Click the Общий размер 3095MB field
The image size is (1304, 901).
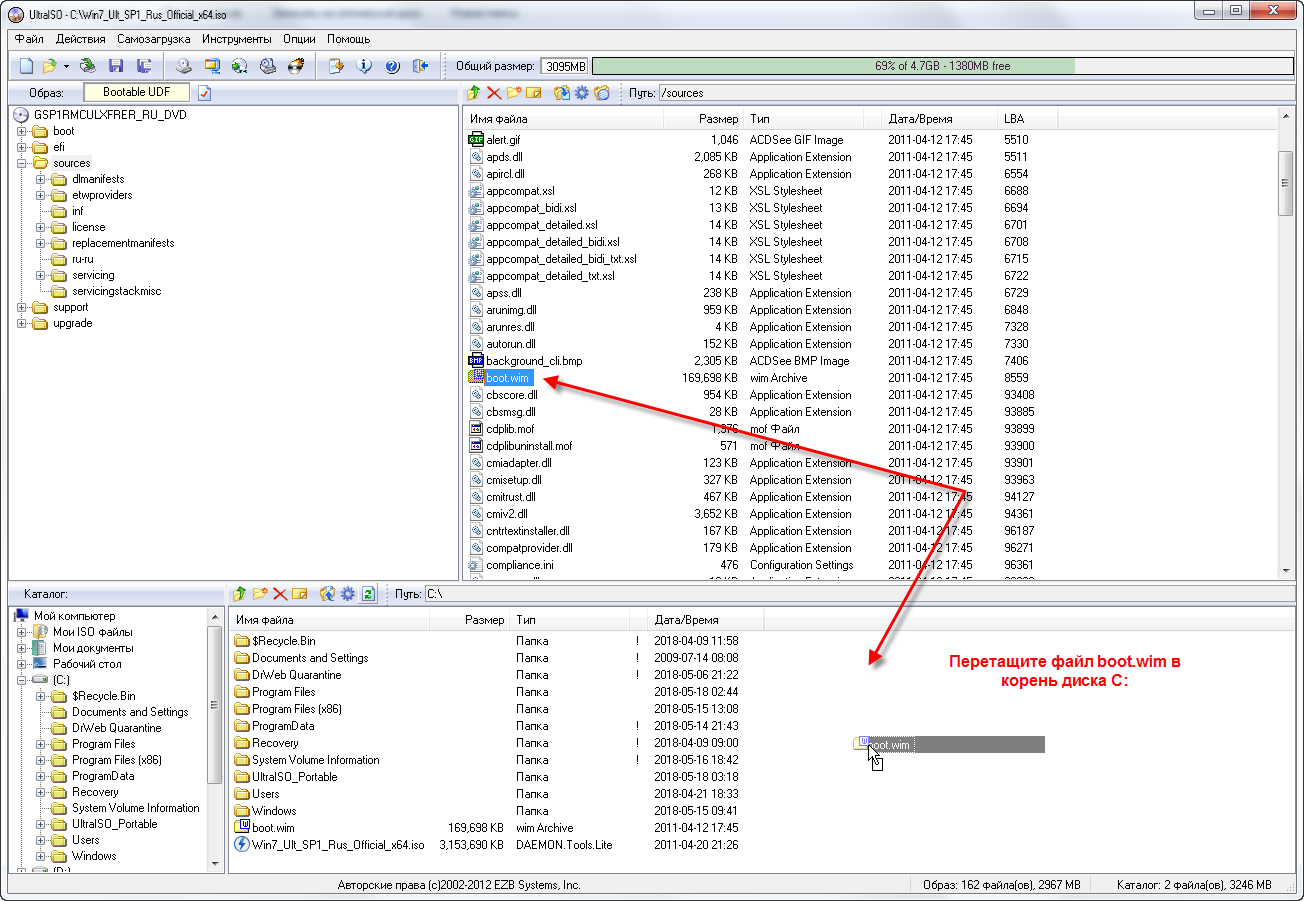point(565,66)
